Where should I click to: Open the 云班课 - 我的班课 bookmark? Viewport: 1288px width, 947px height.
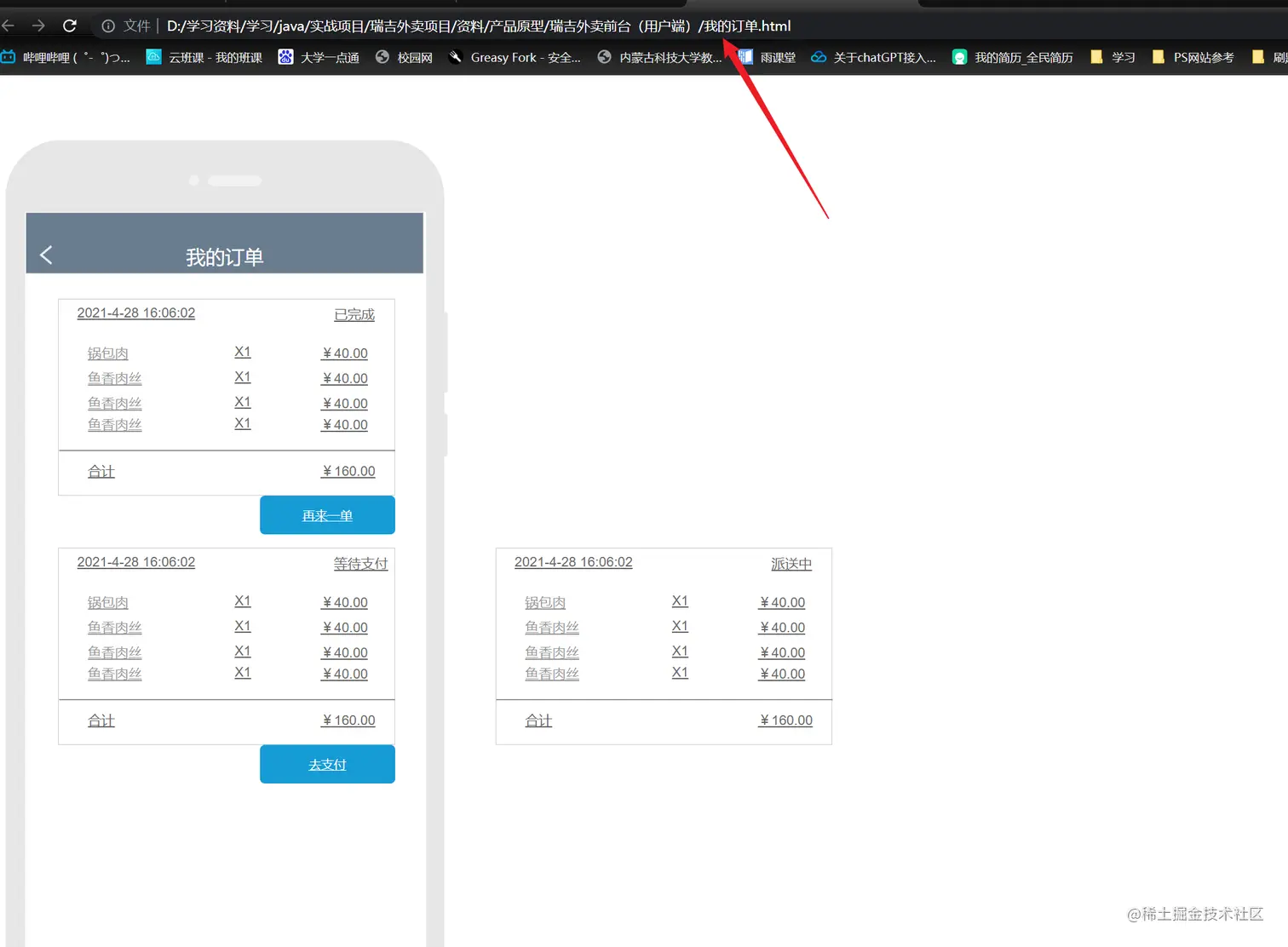click(204, 57)
